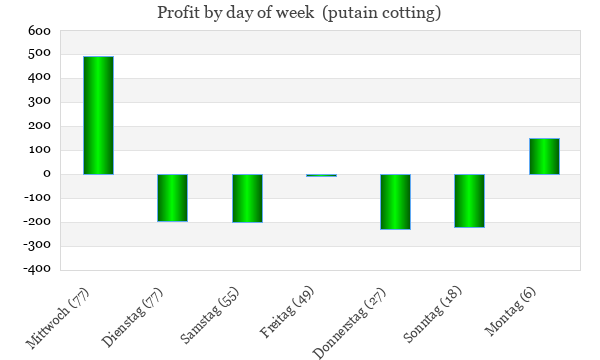Click the Montag positive bar
This screenshot has width=600, height=360.
(x=545, y=156)
